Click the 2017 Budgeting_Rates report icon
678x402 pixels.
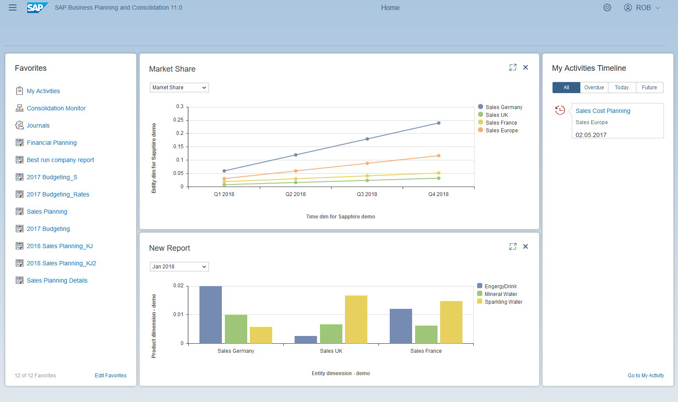coord(19,194)
